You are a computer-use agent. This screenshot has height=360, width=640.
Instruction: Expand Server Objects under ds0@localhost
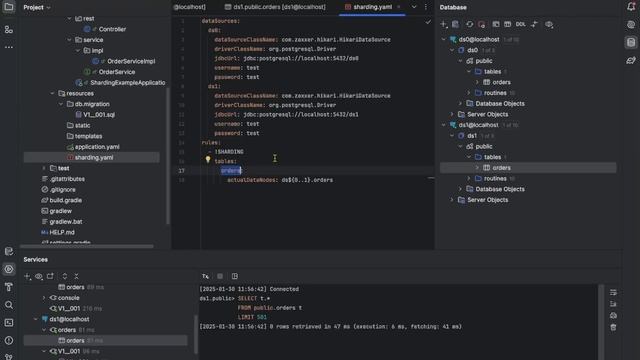tap(452, 114)
